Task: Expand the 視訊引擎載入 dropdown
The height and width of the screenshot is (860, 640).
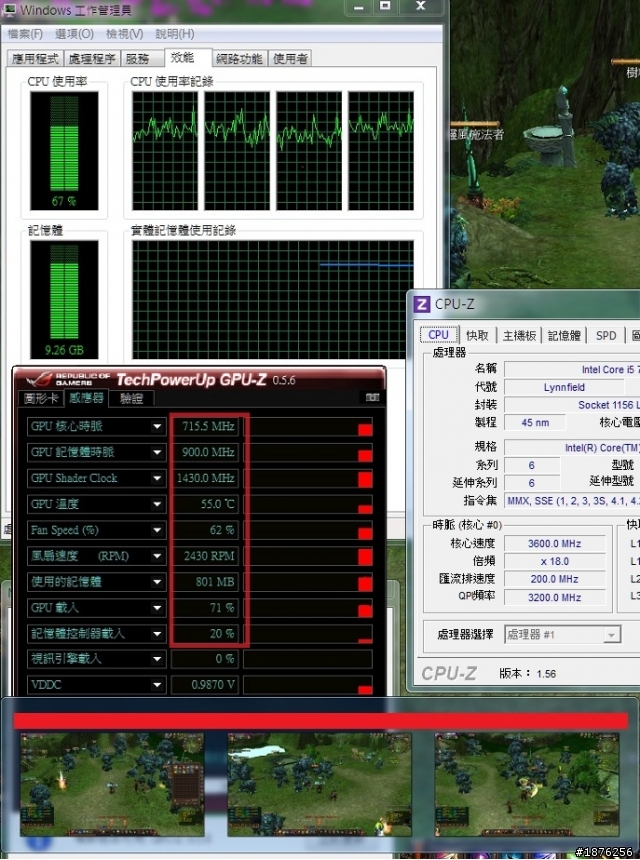Action: pyautogui.click(x=157, y=659)
